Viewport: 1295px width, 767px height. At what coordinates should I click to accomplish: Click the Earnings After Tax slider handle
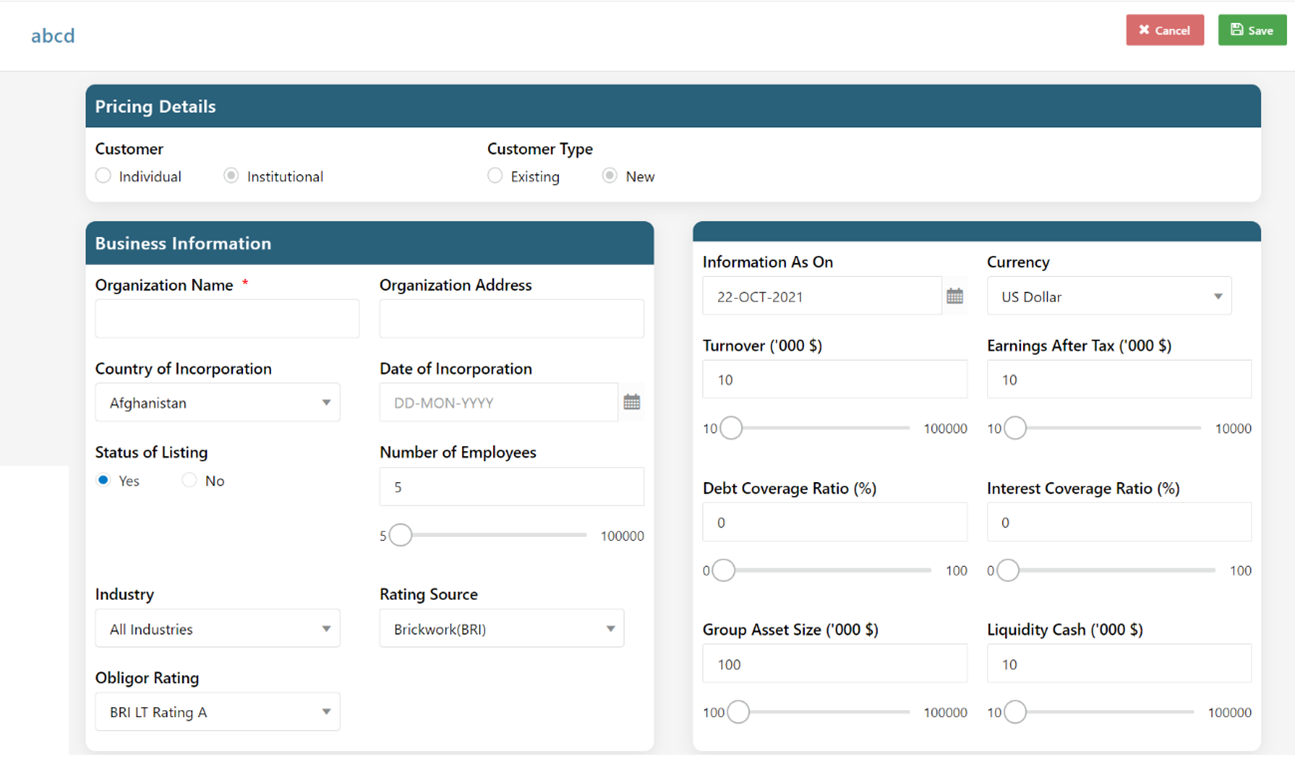tap(1015, 428)
